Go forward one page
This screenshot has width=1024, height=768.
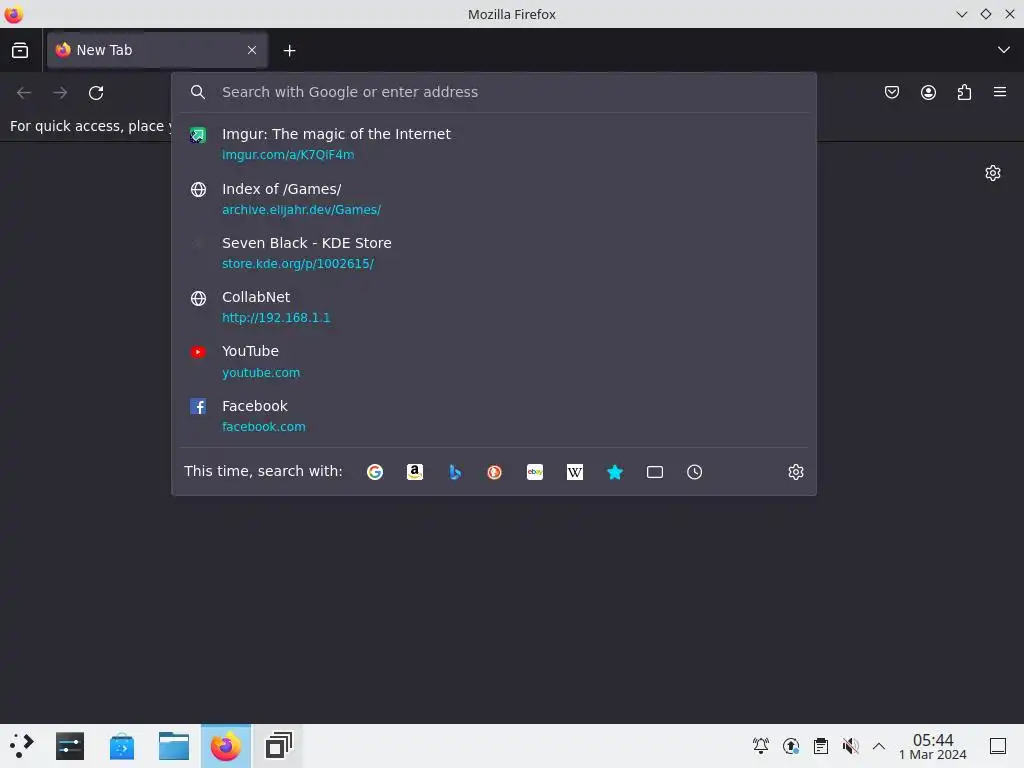pos(60,93)
